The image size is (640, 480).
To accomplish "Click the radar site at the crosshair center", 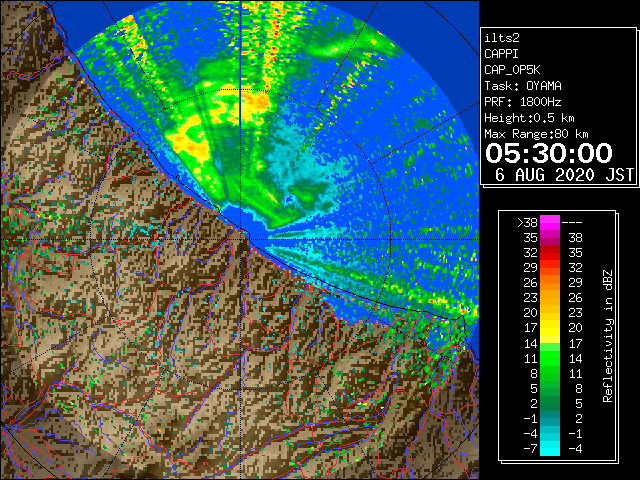I will pos(240,239).
